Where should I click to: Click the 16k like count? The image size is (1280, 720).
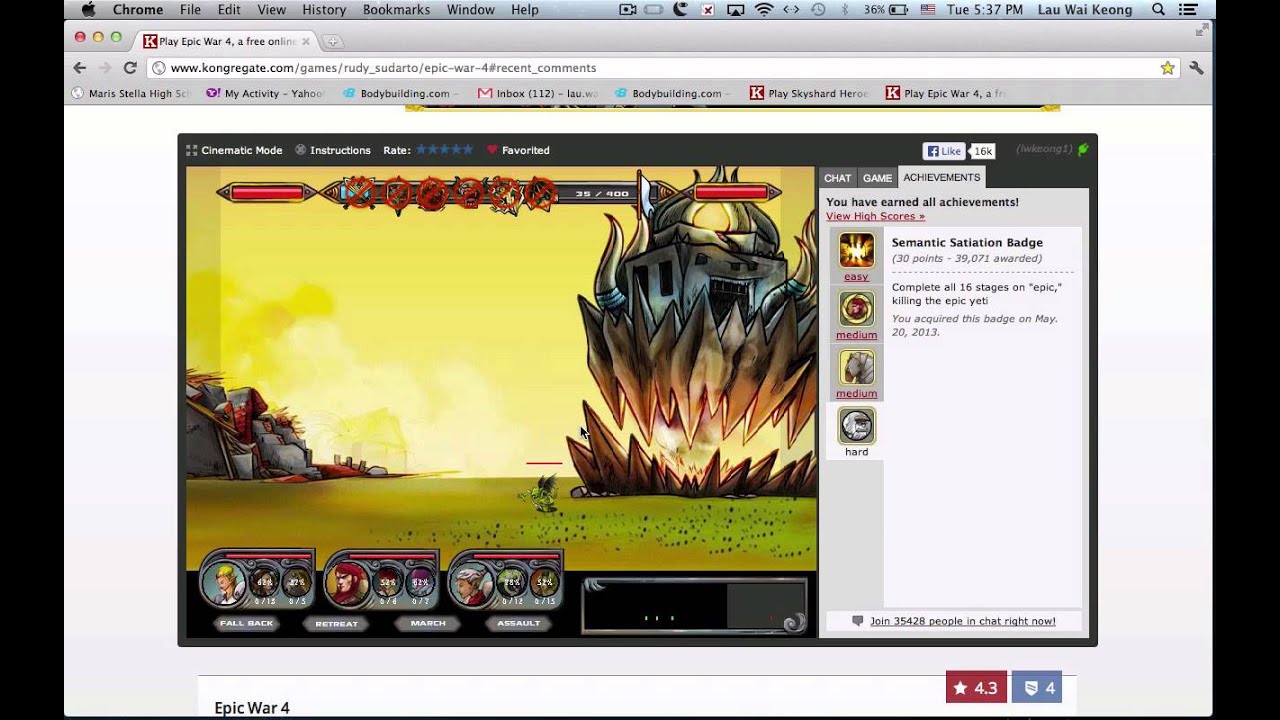[983, 151]
